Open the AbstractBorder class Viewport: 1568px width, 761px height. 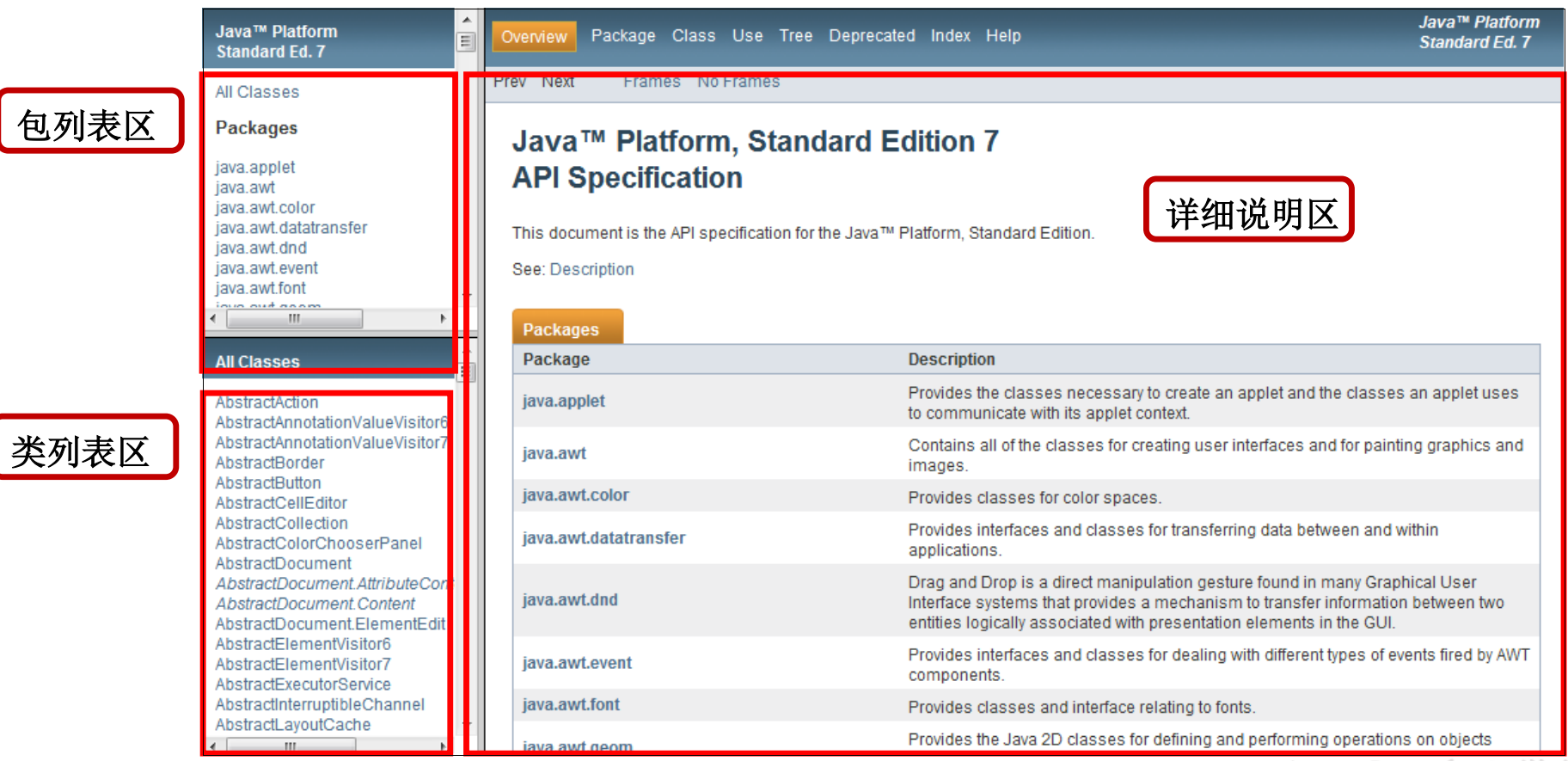coord(270,463)
